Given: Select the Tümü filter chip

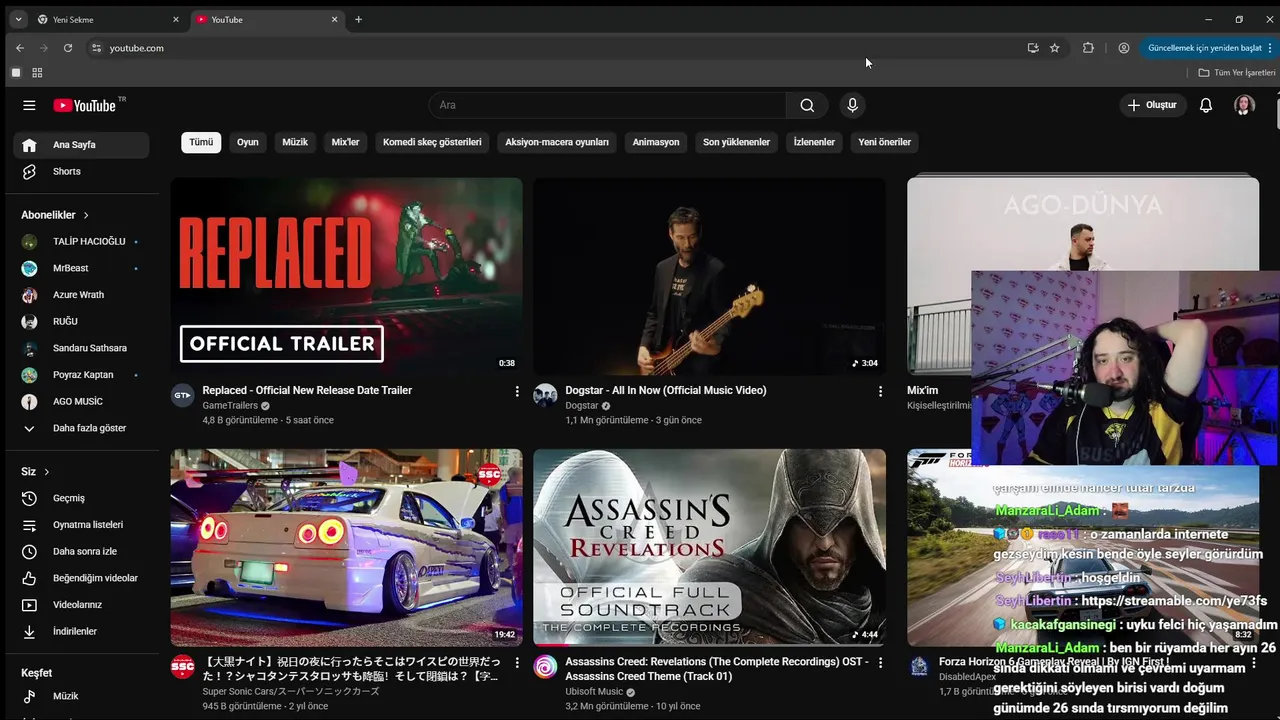Looking at the screenshot, I should click(201, 142).
